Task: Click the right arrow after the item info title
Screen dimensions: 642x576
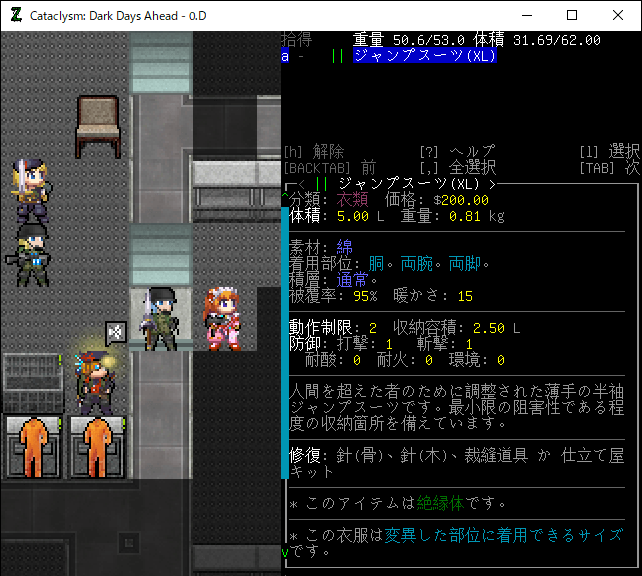Action: click(x=493, y=185)
